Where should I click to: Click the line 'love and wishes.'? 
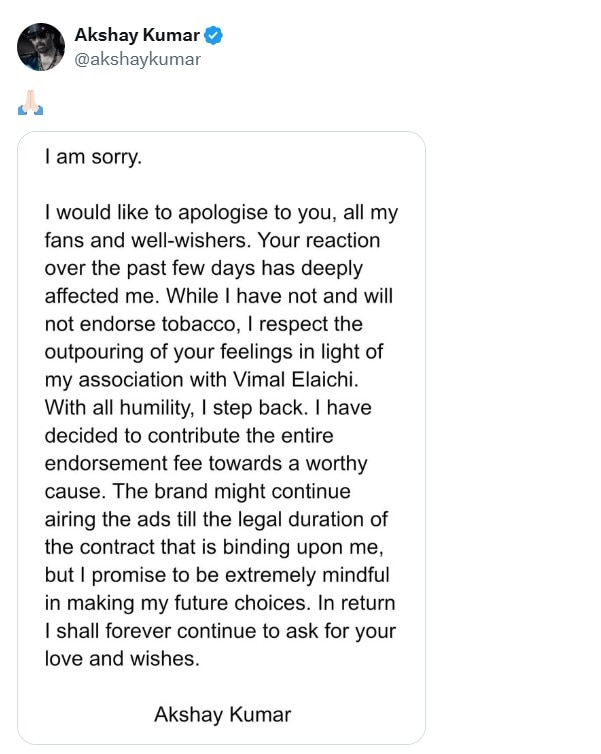[122, 659]
